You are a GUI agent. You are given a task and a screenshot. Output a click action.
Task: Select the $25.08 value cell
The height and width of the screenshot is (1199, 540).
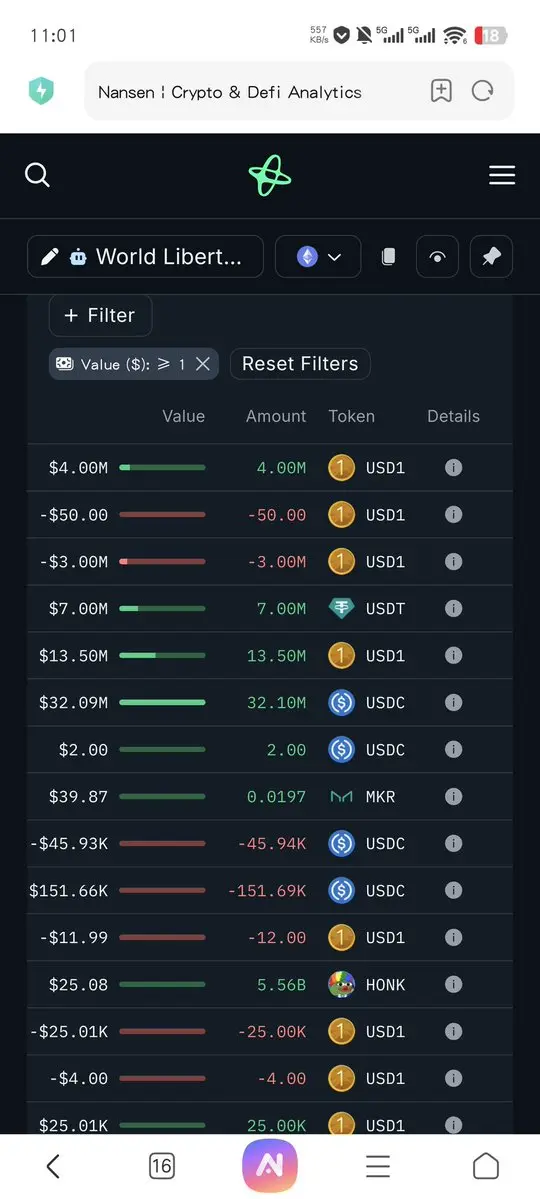pos(78,985)
